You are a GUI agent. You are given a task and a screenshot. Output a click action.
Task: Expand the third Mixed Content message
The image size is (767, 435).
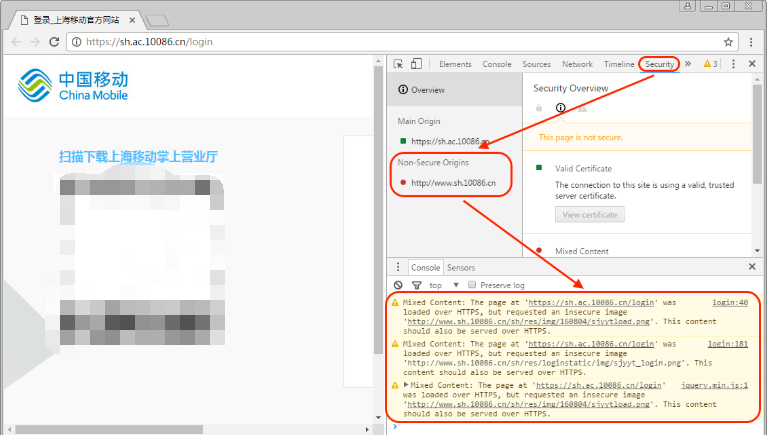[406, 385]
